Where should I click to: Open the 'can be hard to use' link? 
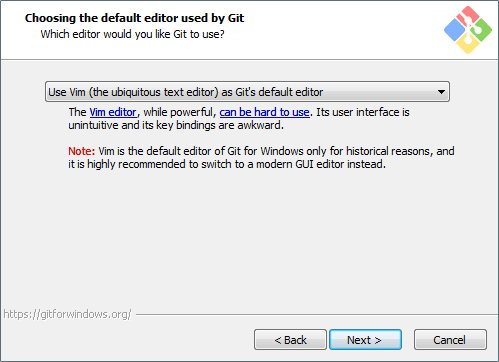264,112
